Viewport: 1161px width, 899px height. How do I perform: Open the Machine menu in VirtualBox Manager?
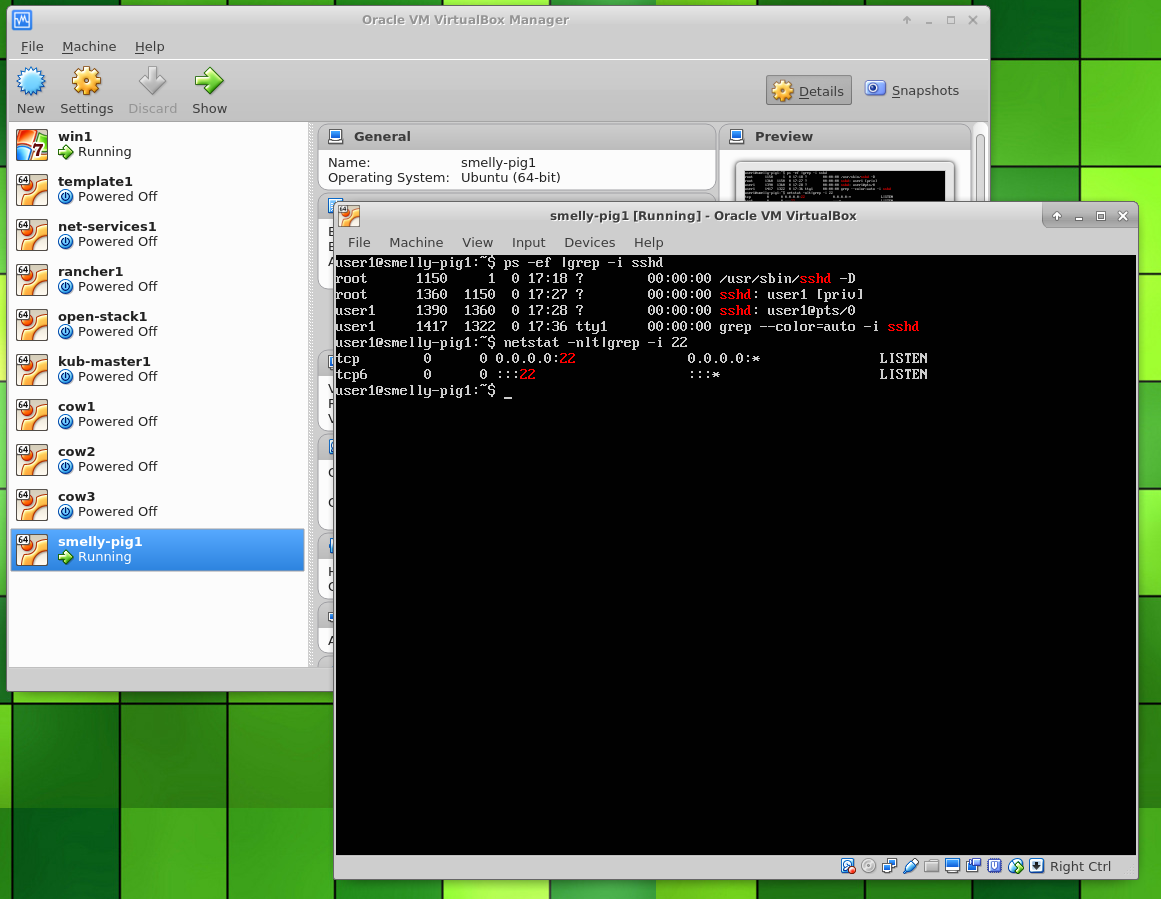click(x=89, y=47)
